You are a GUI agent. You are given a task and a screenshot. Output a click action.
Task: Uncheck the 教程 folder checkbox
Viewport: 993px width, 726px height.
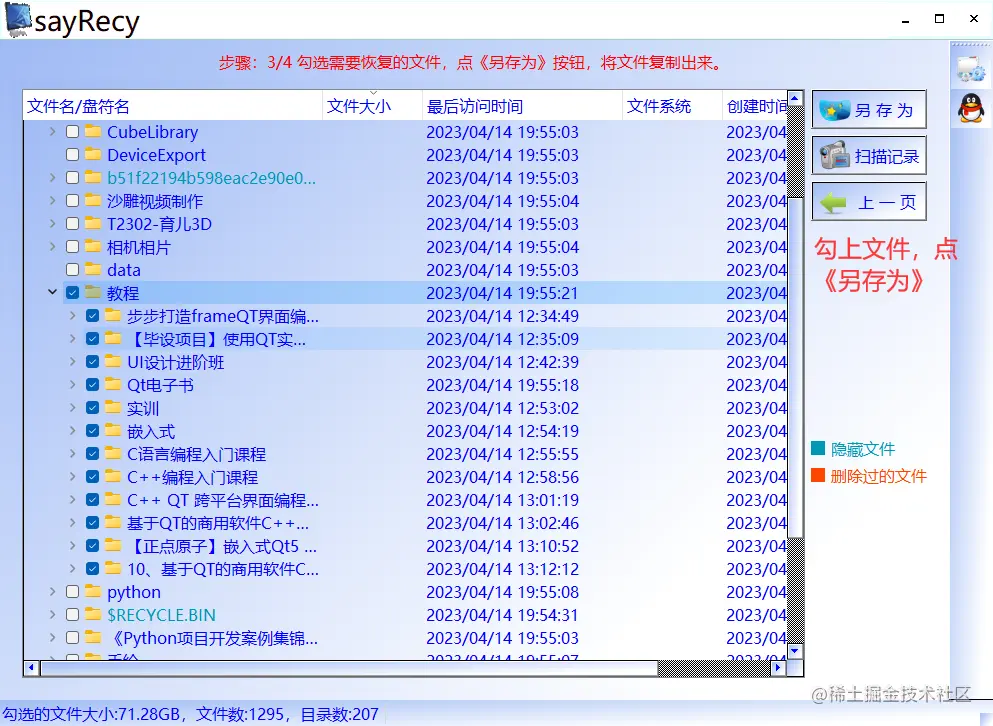72,293
